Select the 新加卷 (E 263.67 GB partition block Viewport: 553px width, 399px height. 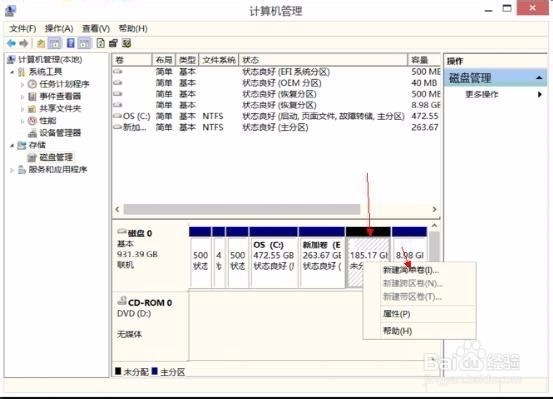(322, 258)
